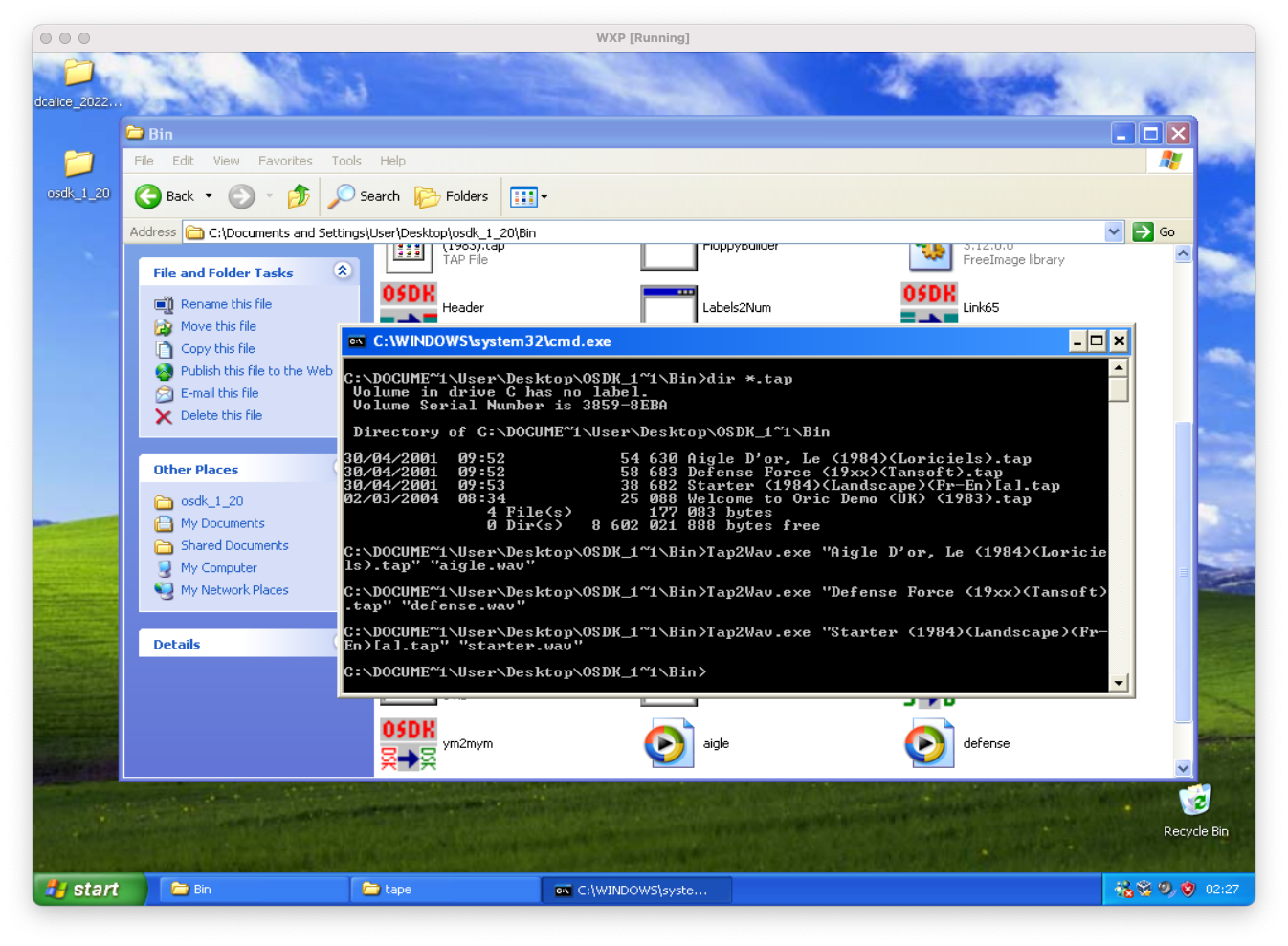Go back with the green Back arrow
1288x946 pixels.
(165, 196)
